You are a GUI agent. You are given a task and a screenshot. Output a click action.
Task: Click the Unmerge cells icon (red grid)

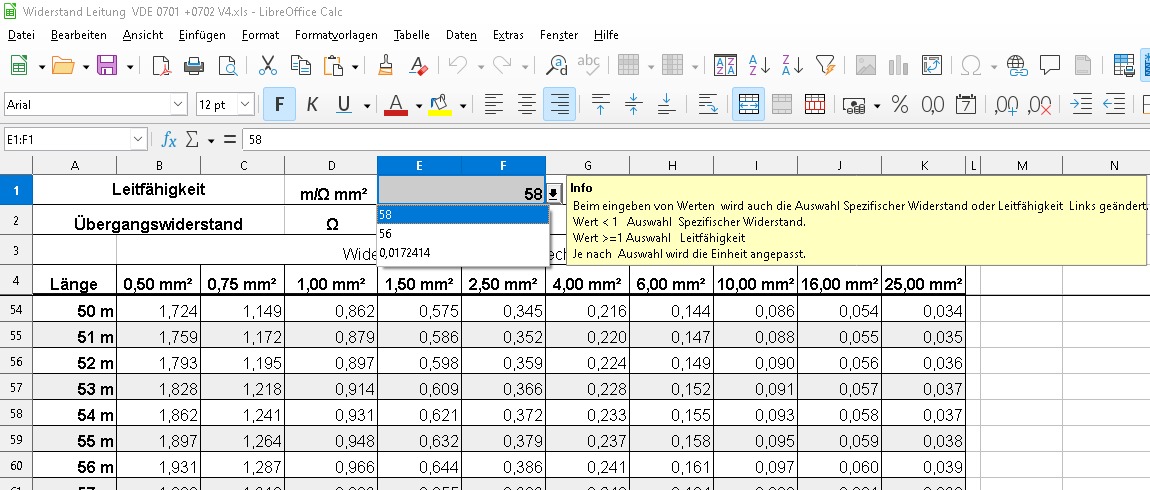pos(815,104)
